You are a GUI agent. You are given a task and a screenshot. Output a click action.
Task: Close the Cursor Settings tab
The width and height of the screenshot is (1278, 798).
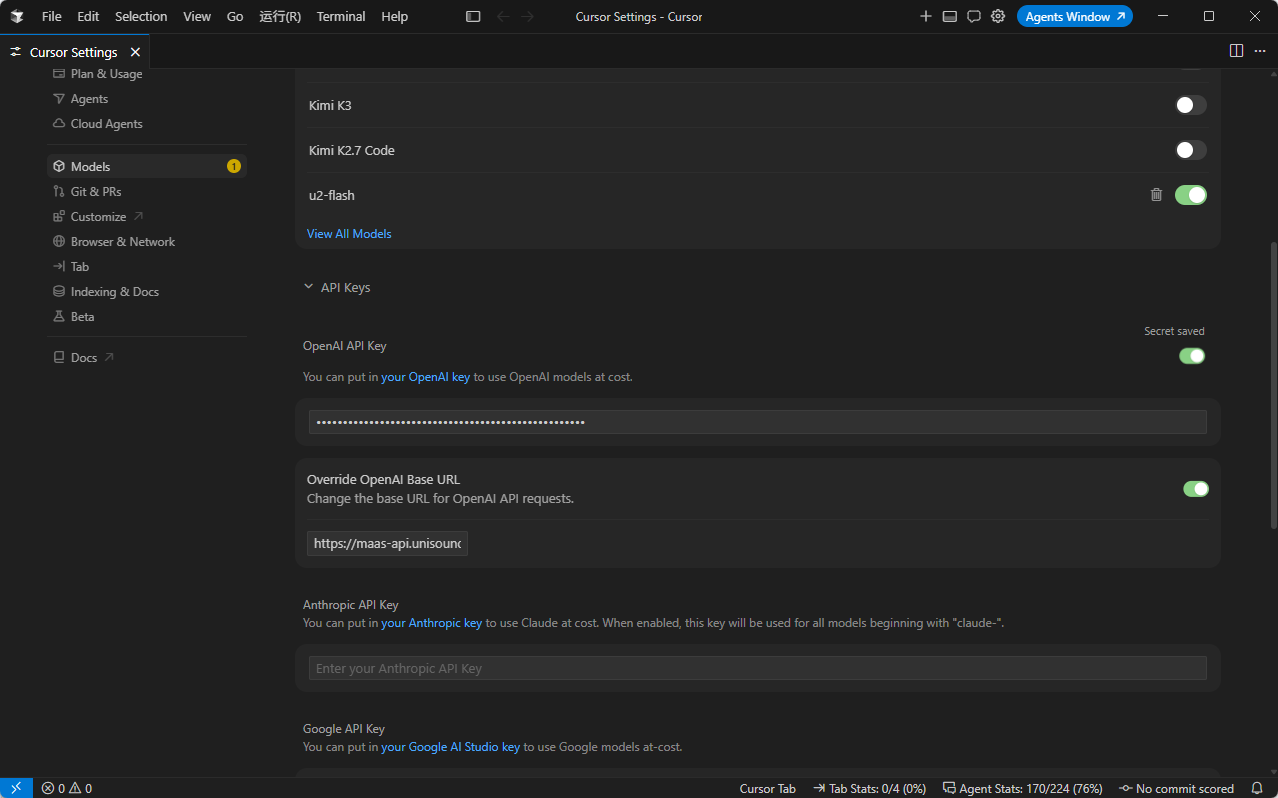(135, 52)
